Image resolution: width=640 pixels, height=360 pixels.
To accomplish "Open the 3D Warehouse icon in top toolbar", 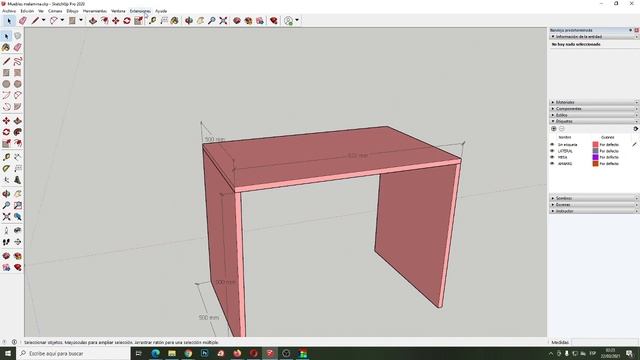I will pos(237,20).
